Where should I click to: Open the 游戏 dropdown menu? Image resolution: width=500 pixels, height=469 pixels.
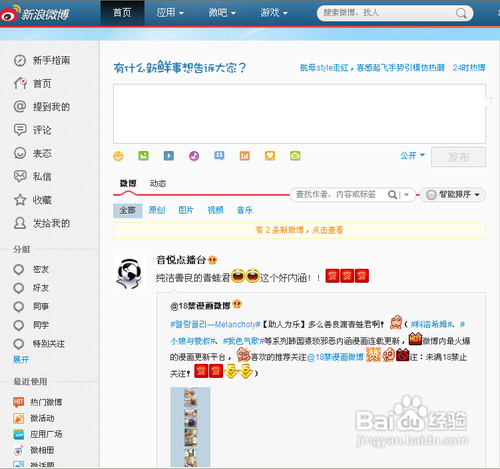coord(274,13)
